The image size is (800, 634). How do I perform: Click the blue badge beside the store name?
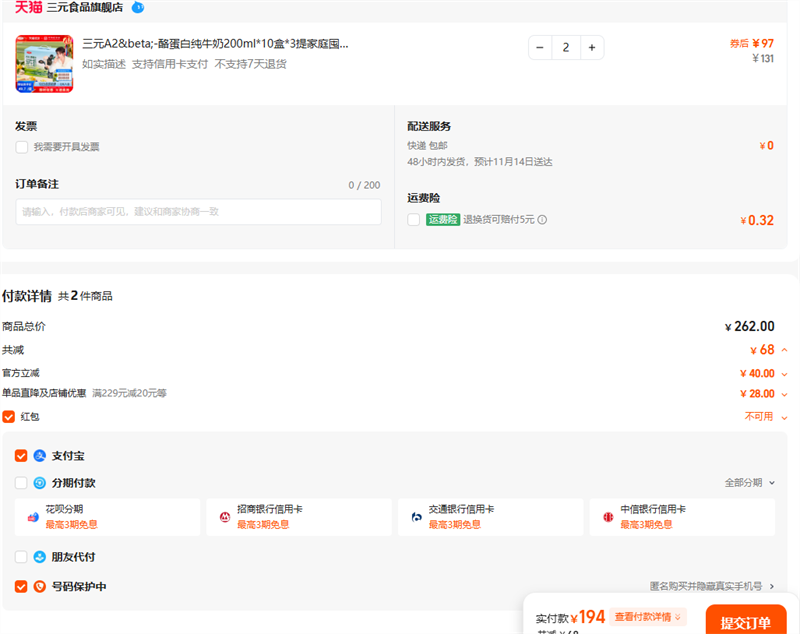138,7
